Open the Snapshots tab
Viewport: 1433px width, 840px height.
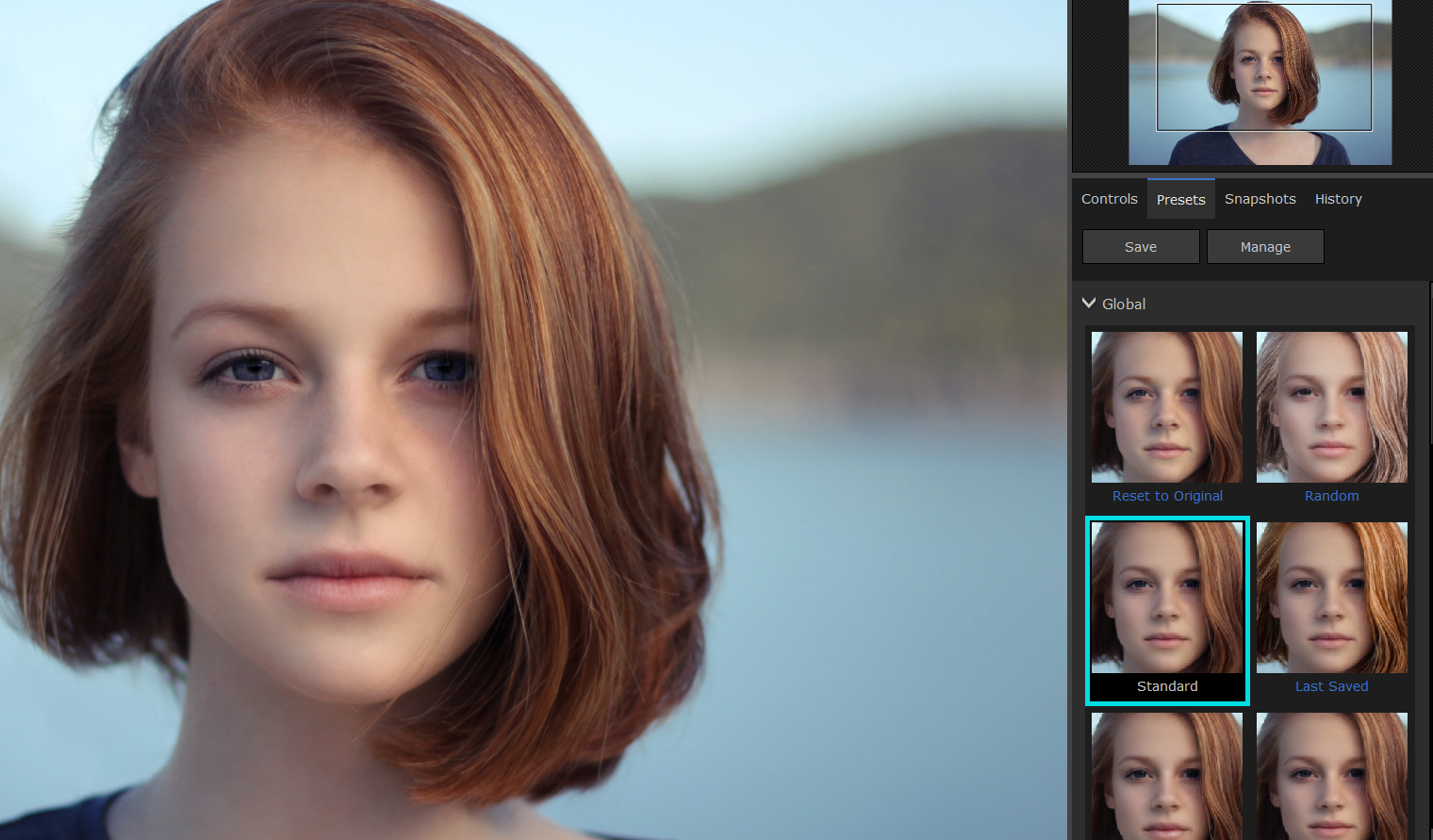[x=1260, y=199]
